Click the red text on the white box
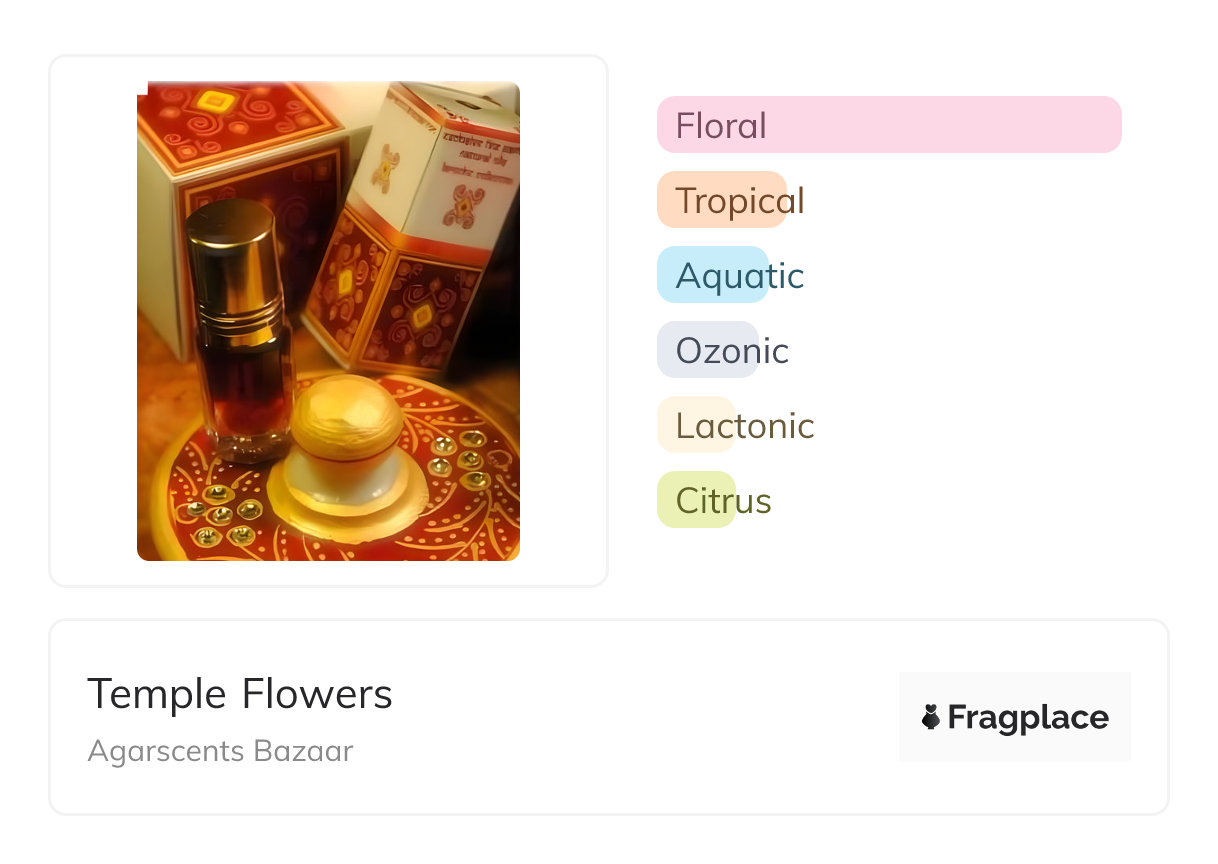1218x864 pixels. click(x=471, y=145)
